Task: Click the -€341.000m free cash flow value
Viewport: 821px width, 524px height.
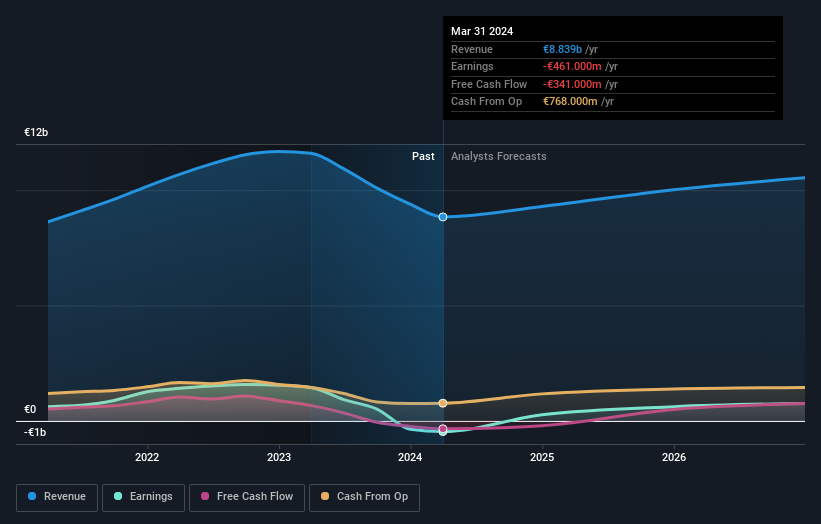Action: (572, 84)
